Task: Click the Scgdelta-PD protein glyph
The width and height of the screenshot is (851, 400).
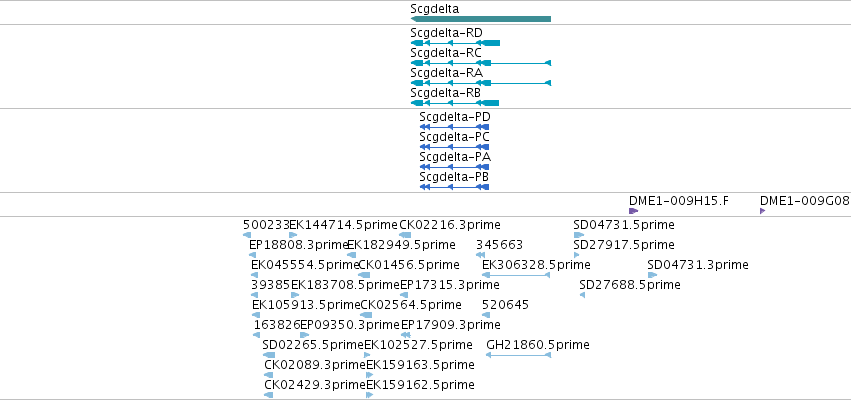Action: pos(454,127)
